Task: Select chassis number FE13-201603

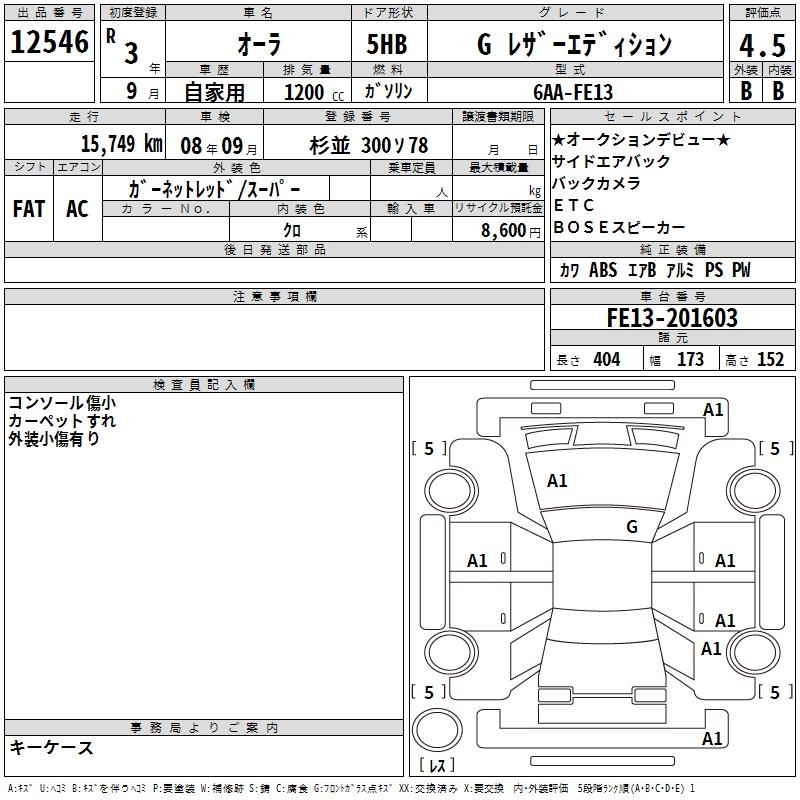Action: (672, 318)
